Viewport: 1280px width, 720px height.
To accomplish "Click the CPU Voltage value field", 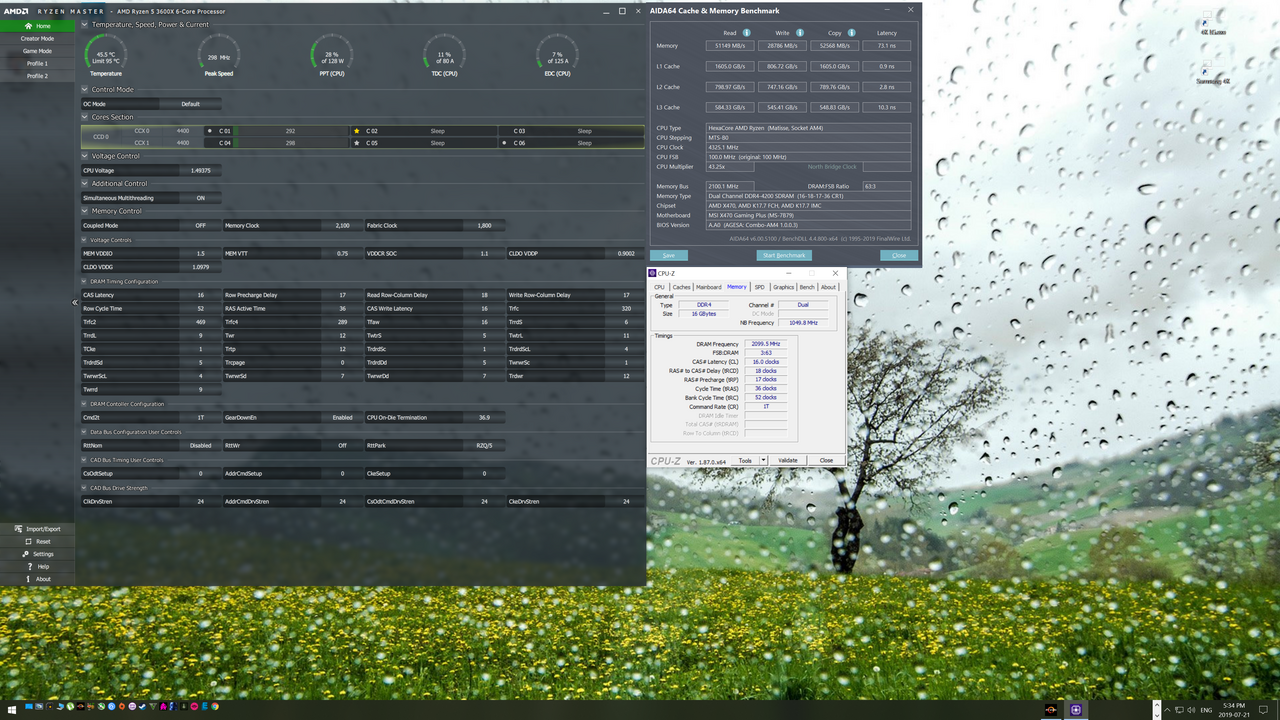I will (x=200, y=170).
